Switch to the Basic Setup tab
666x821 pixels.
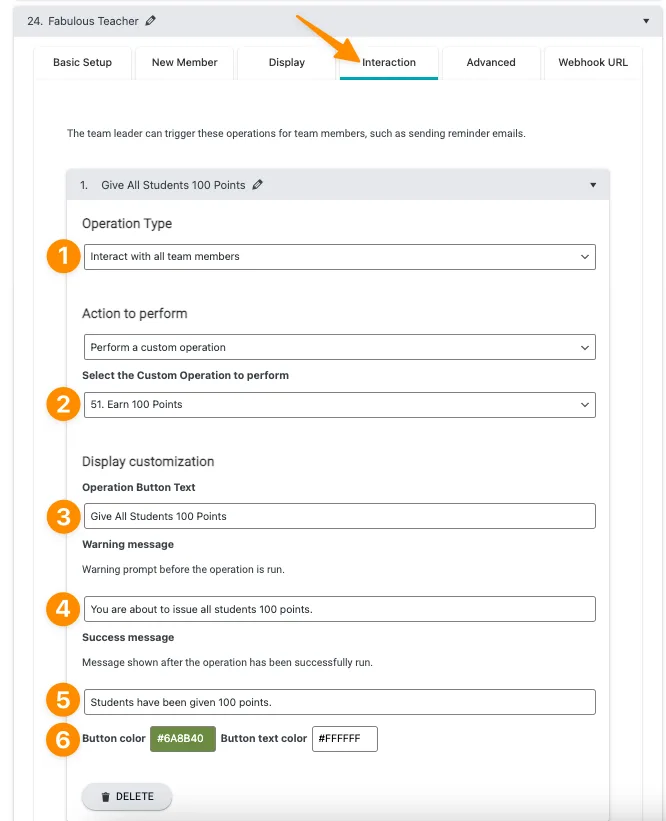[83, 63]
